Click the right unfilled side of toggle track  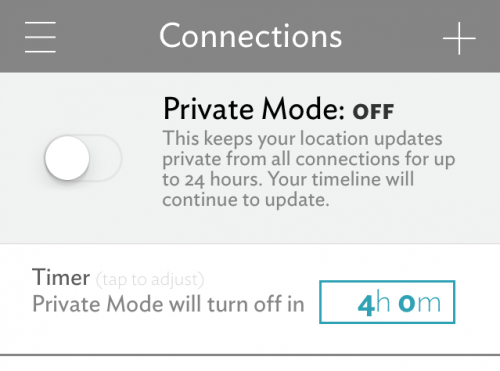tap(106, 158)
